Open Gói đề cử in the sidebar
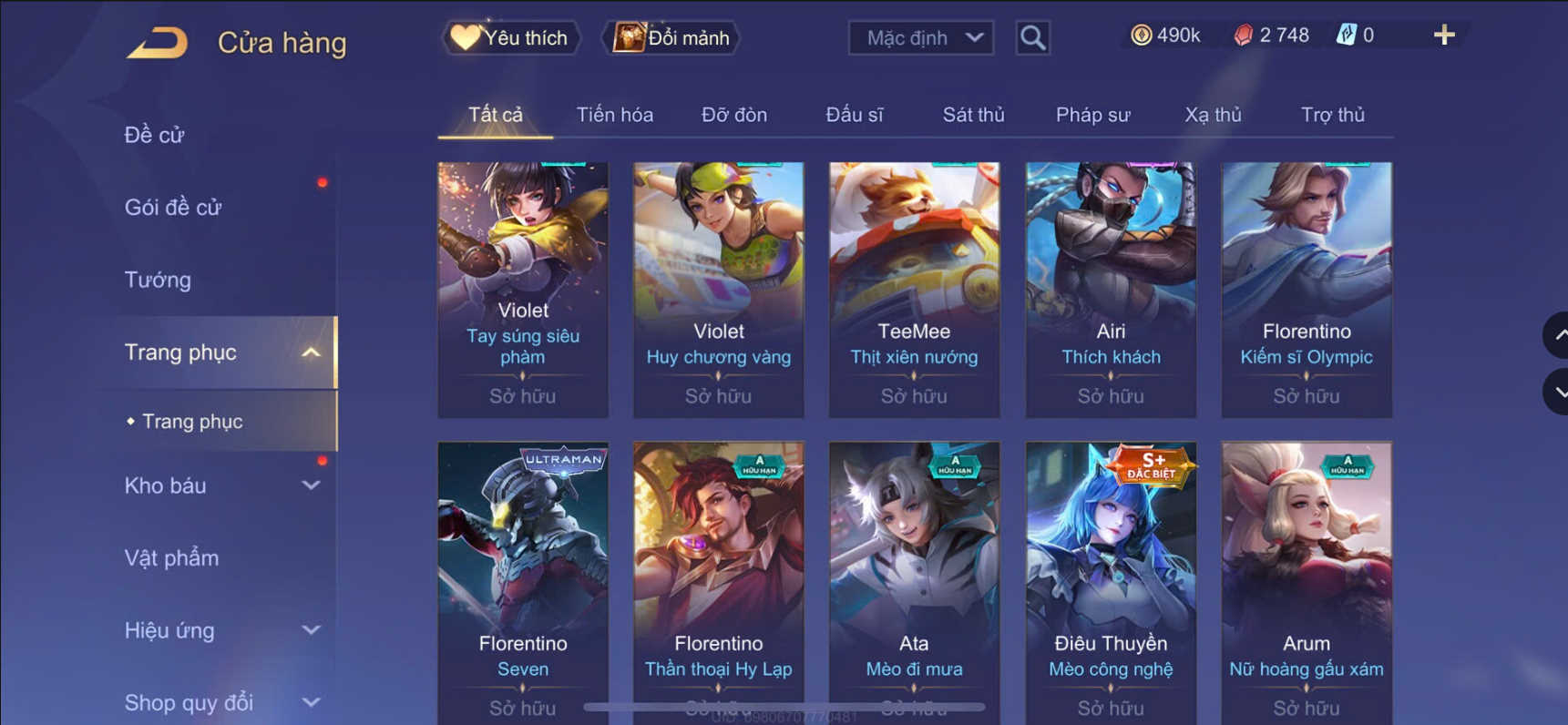This screenshot has height=725, width=1568. 173,207
